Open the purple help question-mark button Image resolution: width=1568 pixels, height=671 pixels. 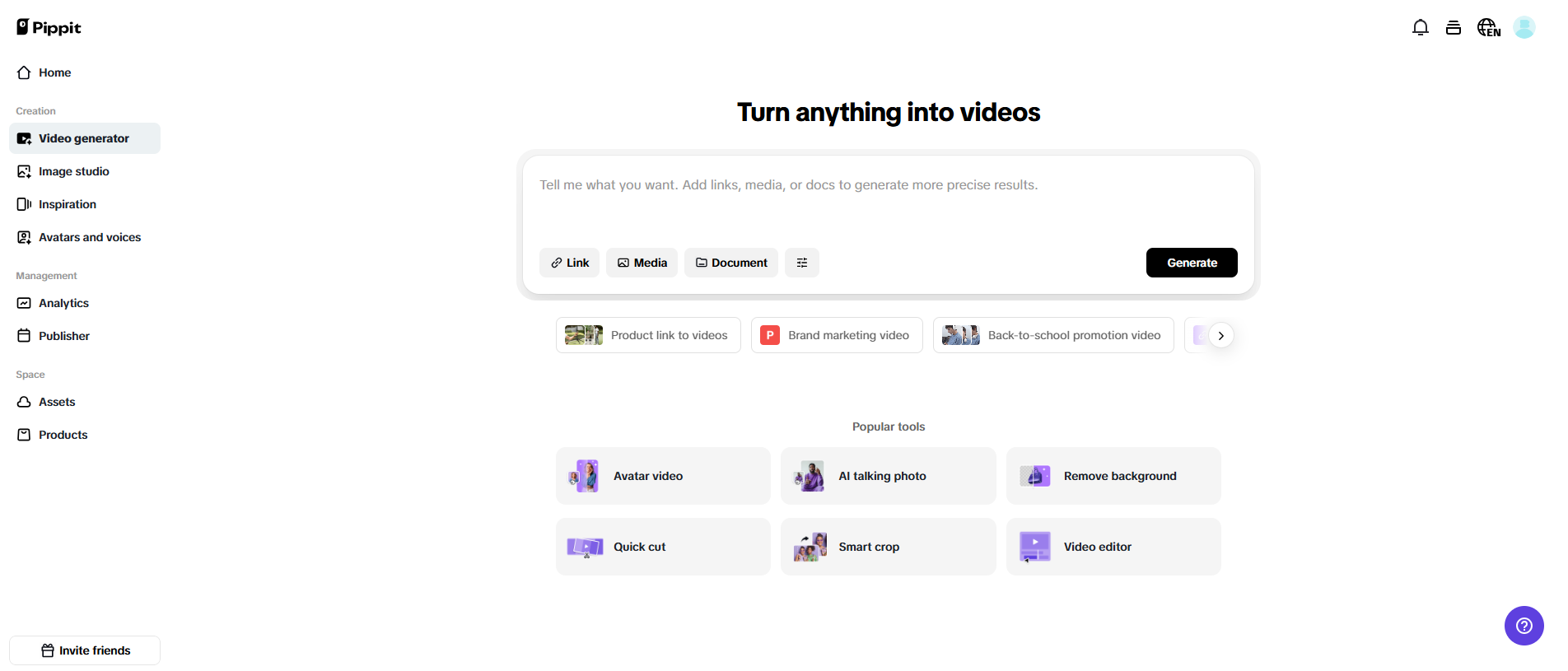[x=1524, y=626]
